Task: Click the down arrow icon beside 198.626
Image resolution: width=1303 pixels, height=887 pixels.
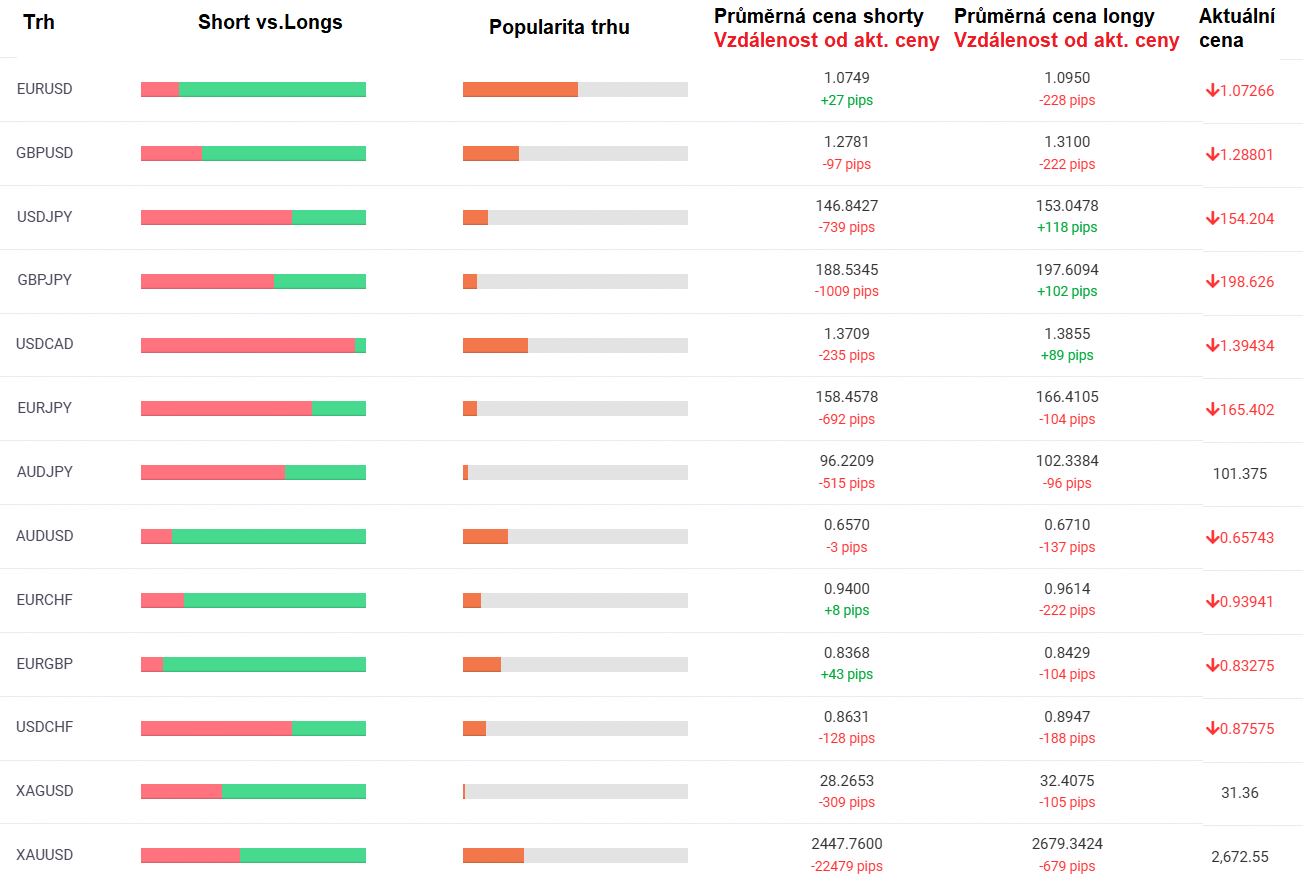Action: click(x=1212, y=282)
